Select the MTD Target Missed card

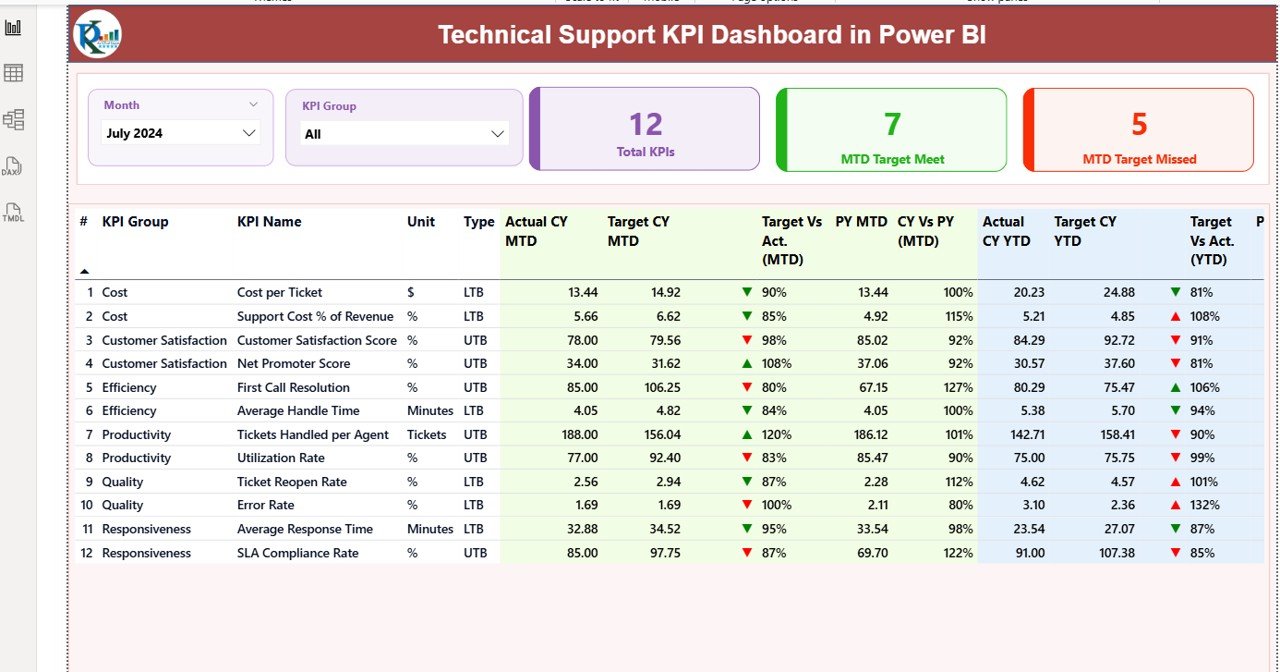click(x=1138, y=129)
